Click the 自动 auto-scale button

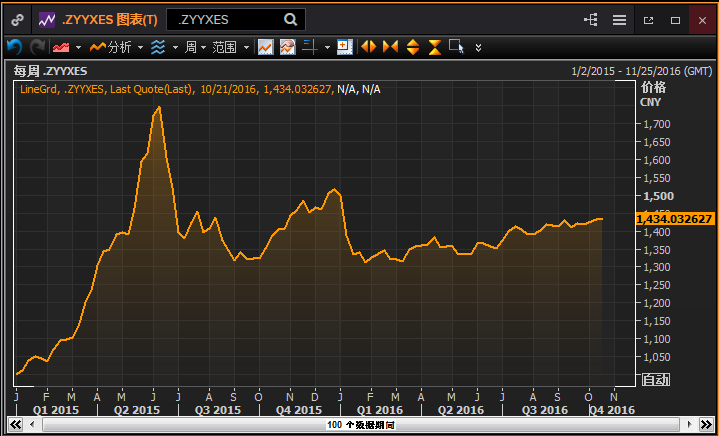tap(655, 379)
